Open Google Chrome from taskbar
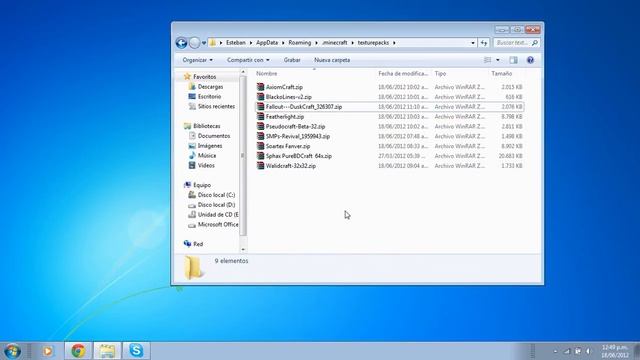The width and height of the screenshot is (640, 360). [78, 351]
